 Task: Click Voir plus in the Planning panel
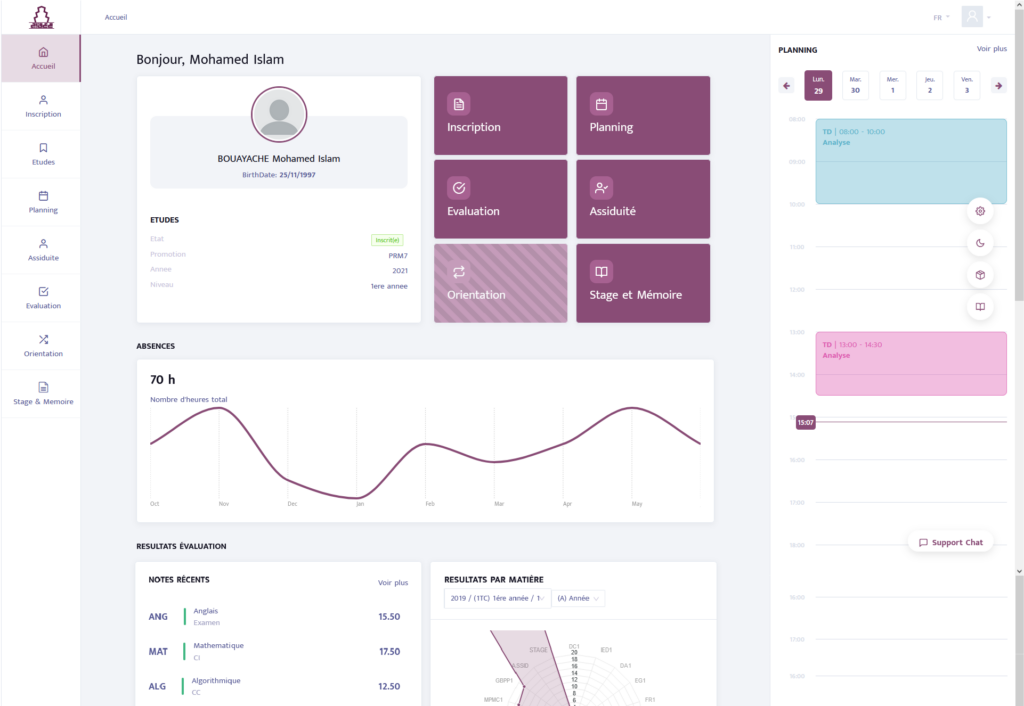tap(991, 49)
